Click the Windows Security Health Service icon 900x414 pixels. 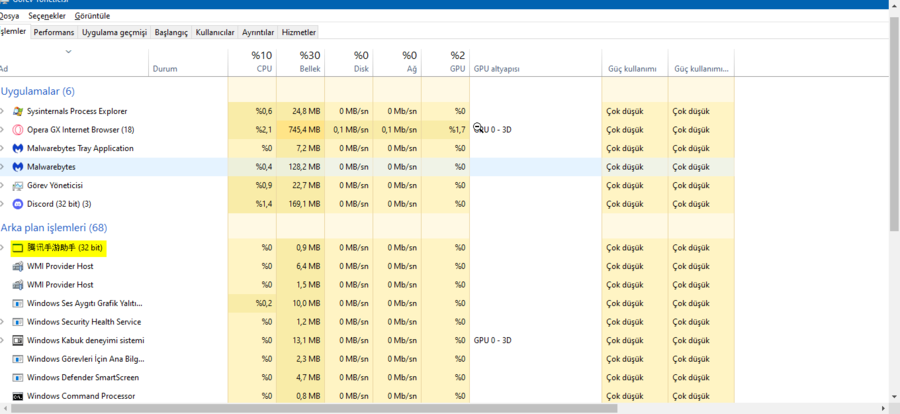tap(18, 322)
